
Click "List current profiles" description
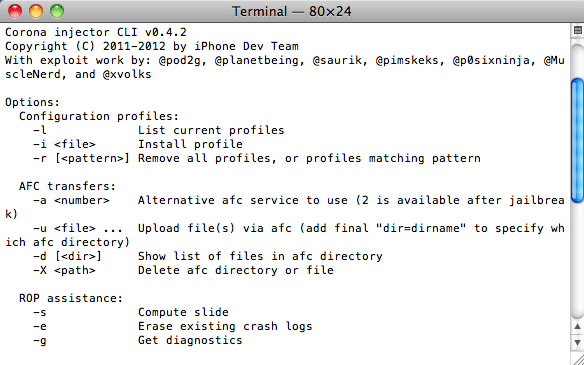coord(211,130)
